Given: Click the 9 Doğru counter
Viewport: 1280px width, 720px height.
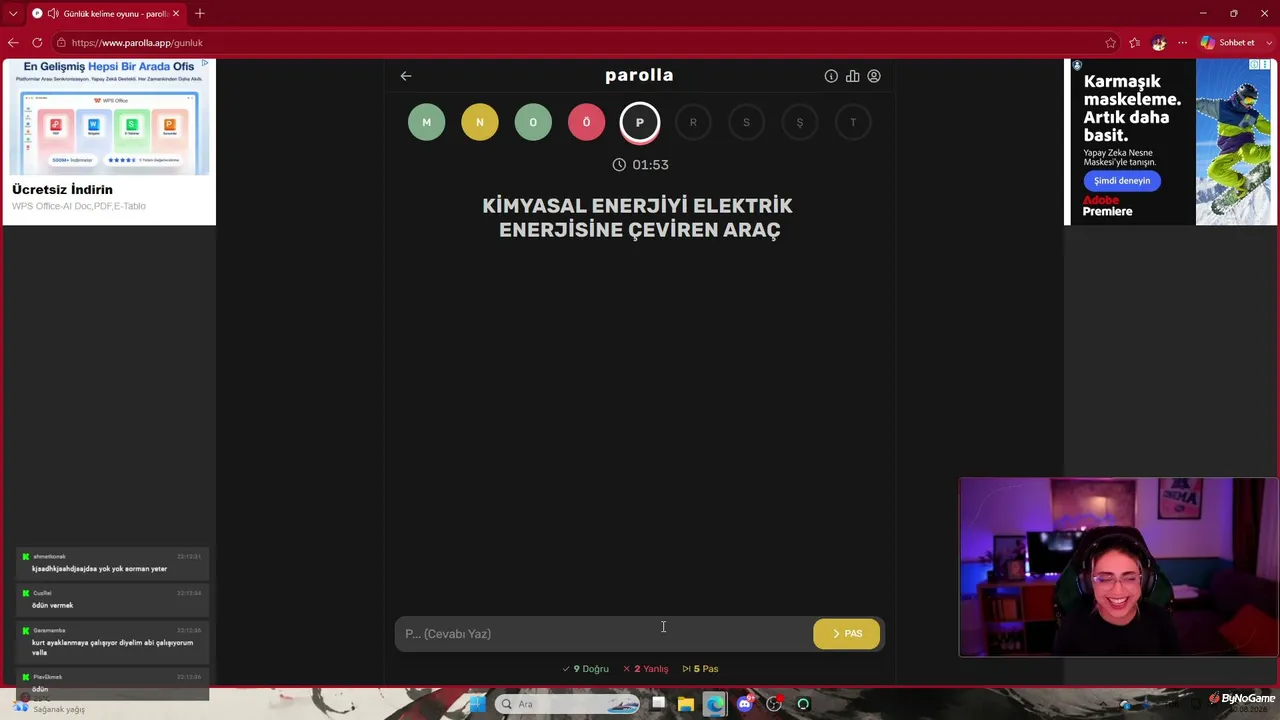Looking at the screenshot, I should tap(585, 669).
